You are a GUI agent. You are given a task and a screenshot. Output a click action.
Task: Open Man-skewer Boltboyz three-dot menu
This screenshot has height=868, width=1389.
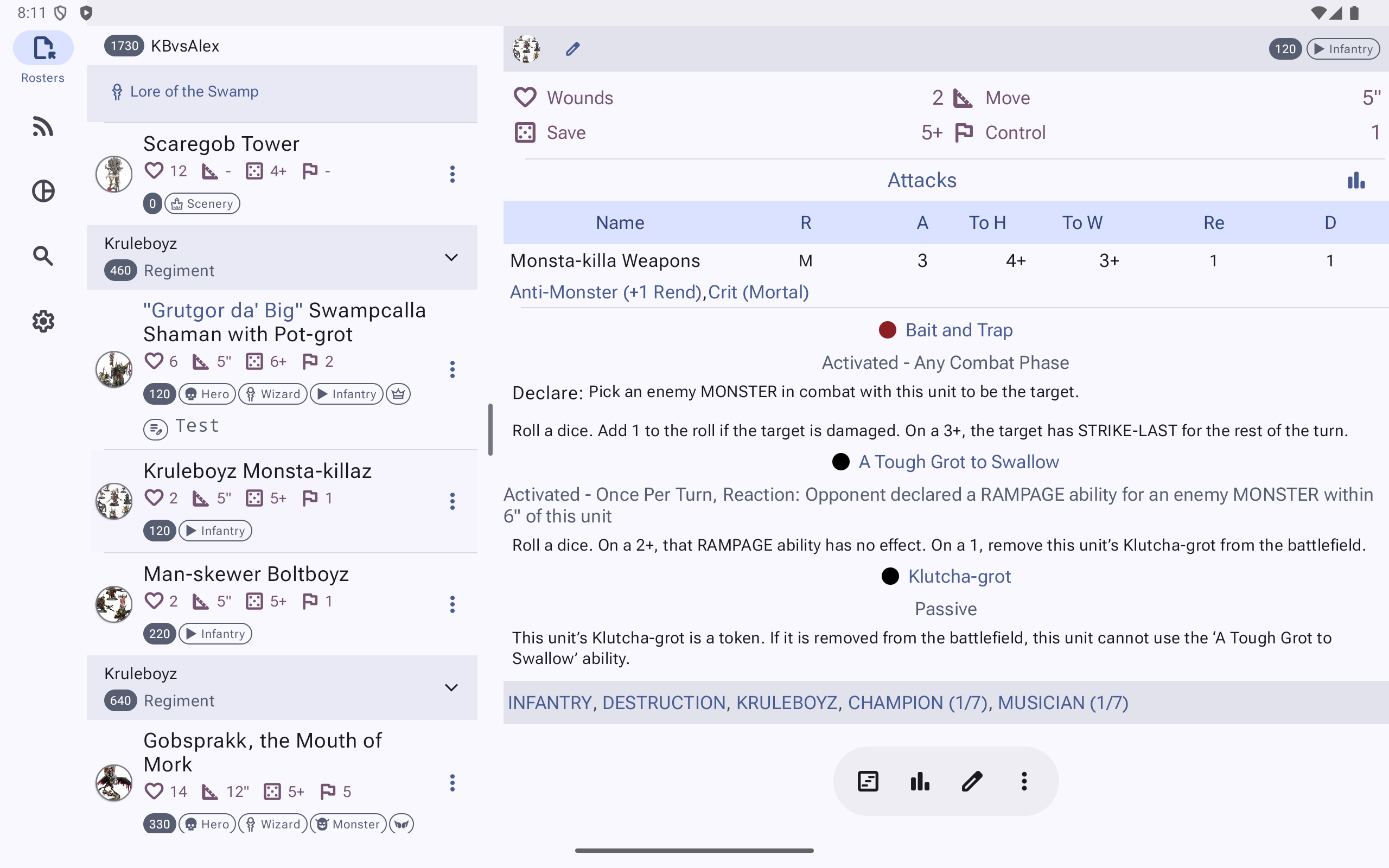(x=453, y=604)
